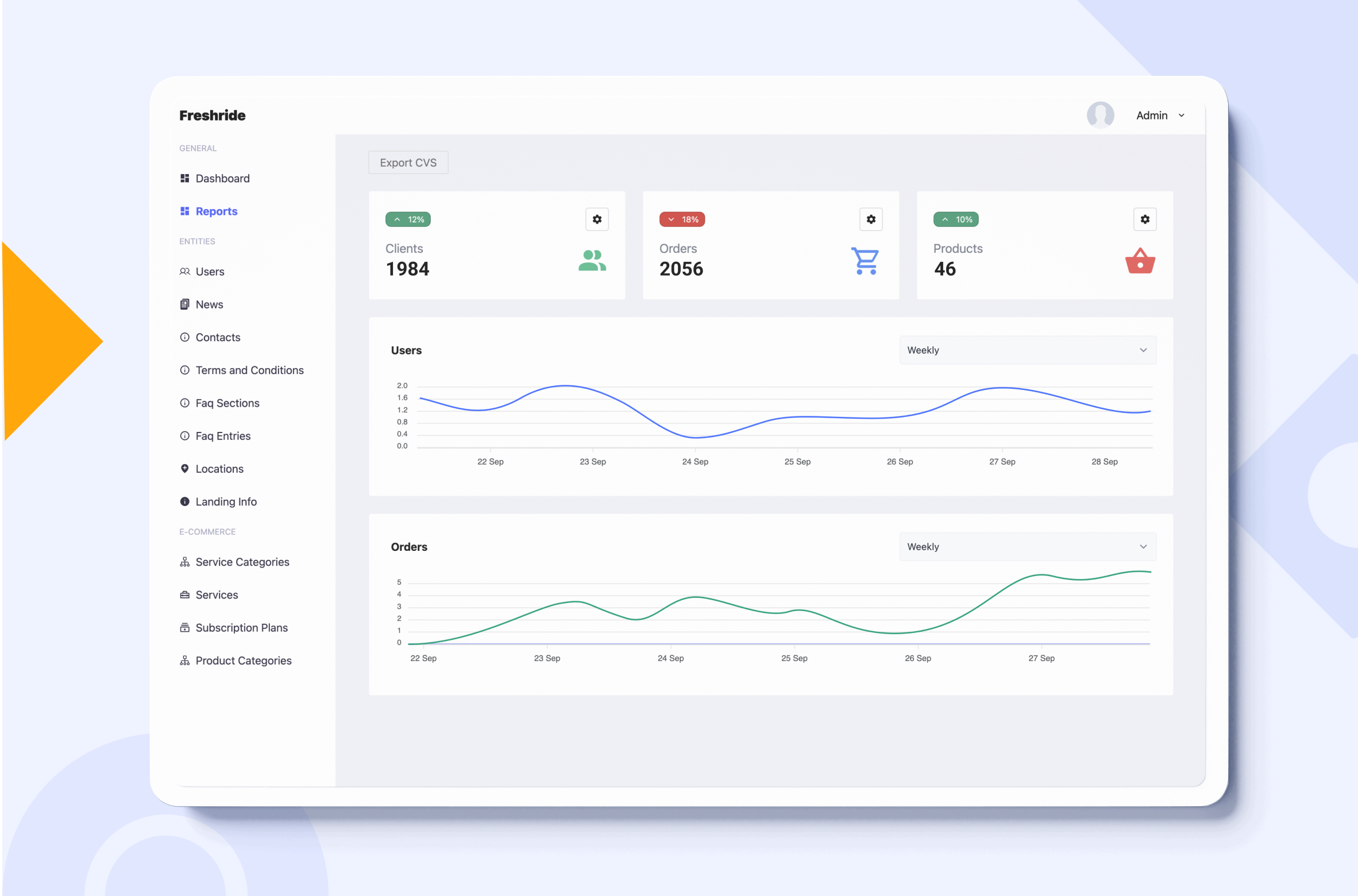Open the Users chart Weekly dropdown
The height and width of the screenshot is (896, 1358).
pos(1028,350)
